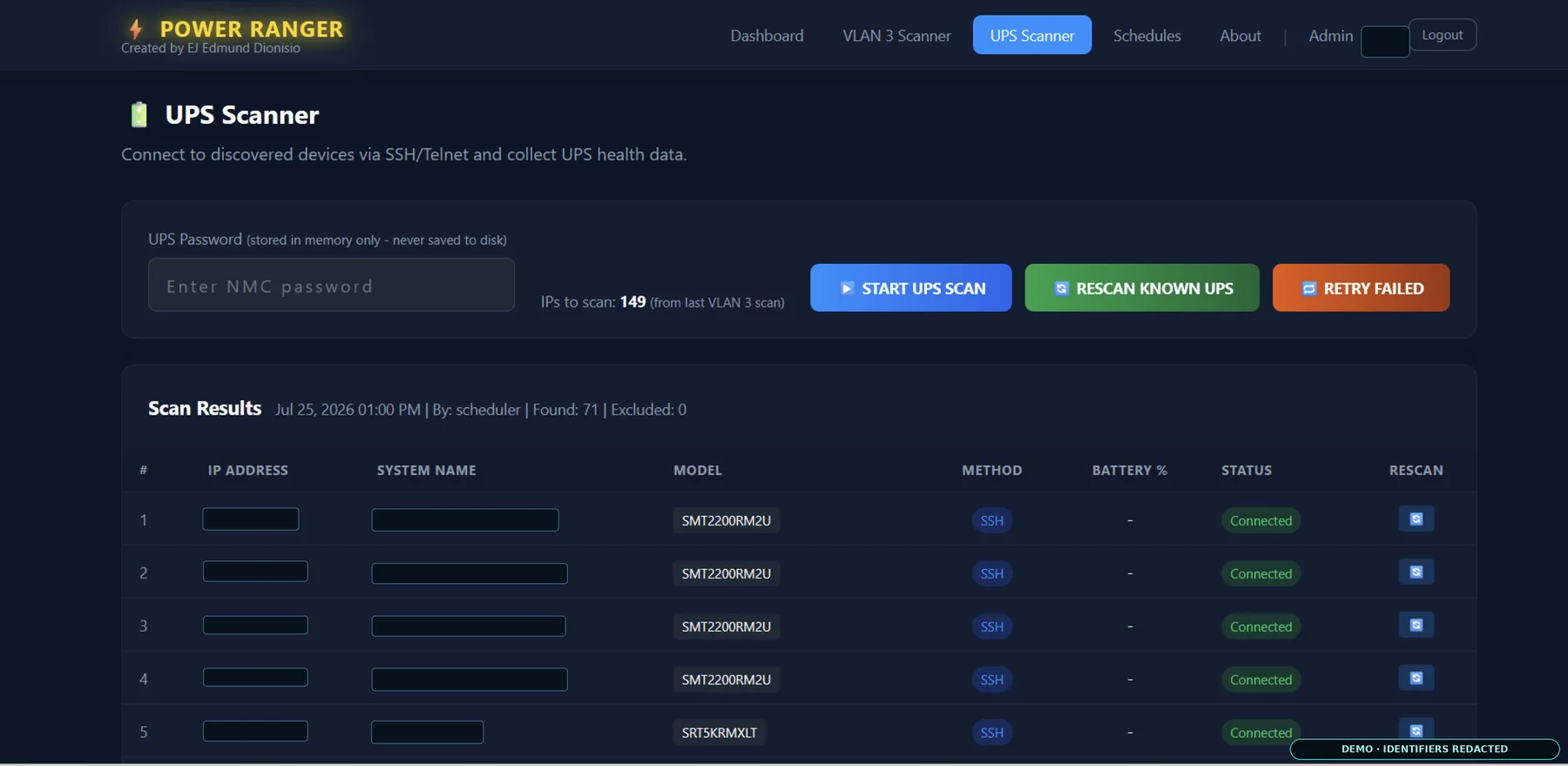Open the Admin section
Screen dimensions: 1568x766
1330,36
